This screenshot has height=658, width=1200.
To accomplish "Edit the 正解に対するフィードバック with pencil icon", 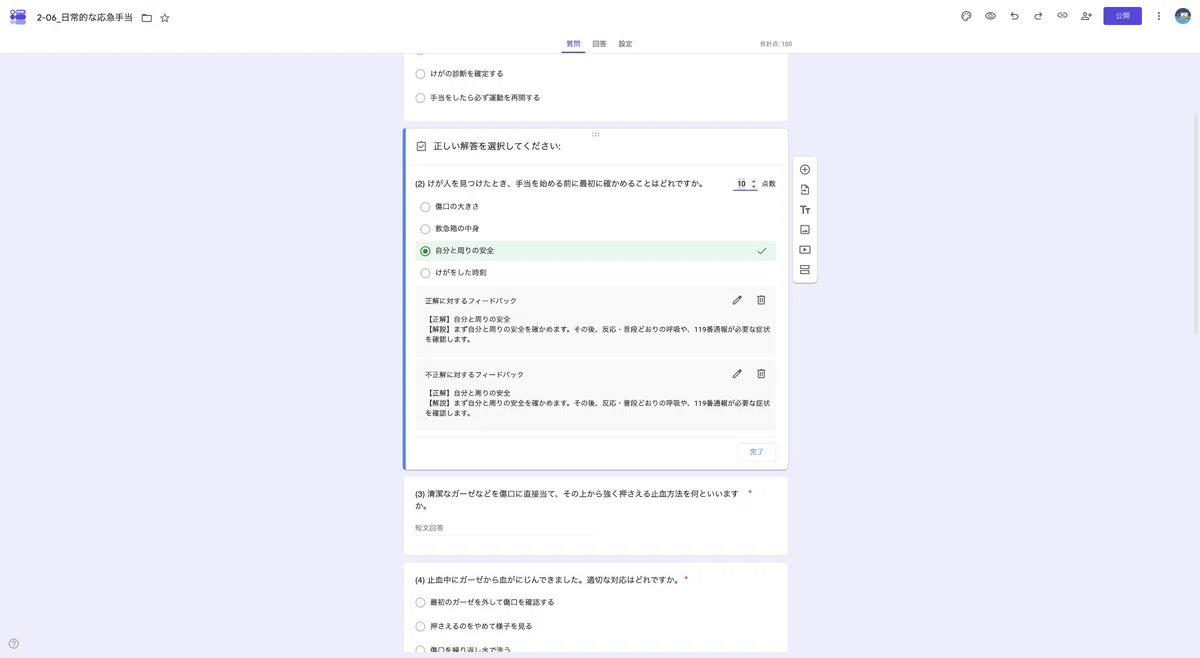I will (x=737, y=300).
